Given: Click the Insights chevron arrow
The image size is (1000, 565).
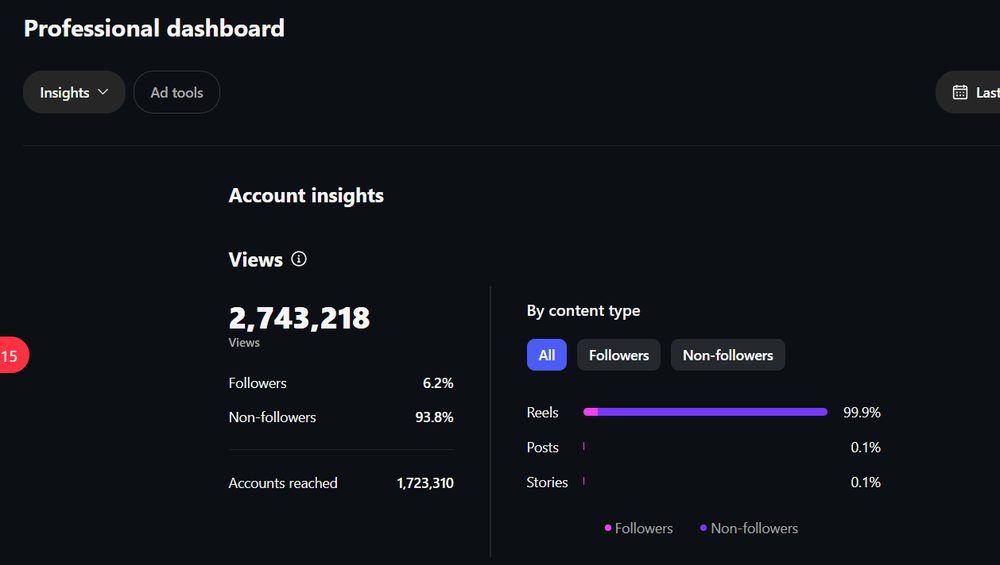Looking at the screenshot, I should pyautogui.click(x=103, y=92).
